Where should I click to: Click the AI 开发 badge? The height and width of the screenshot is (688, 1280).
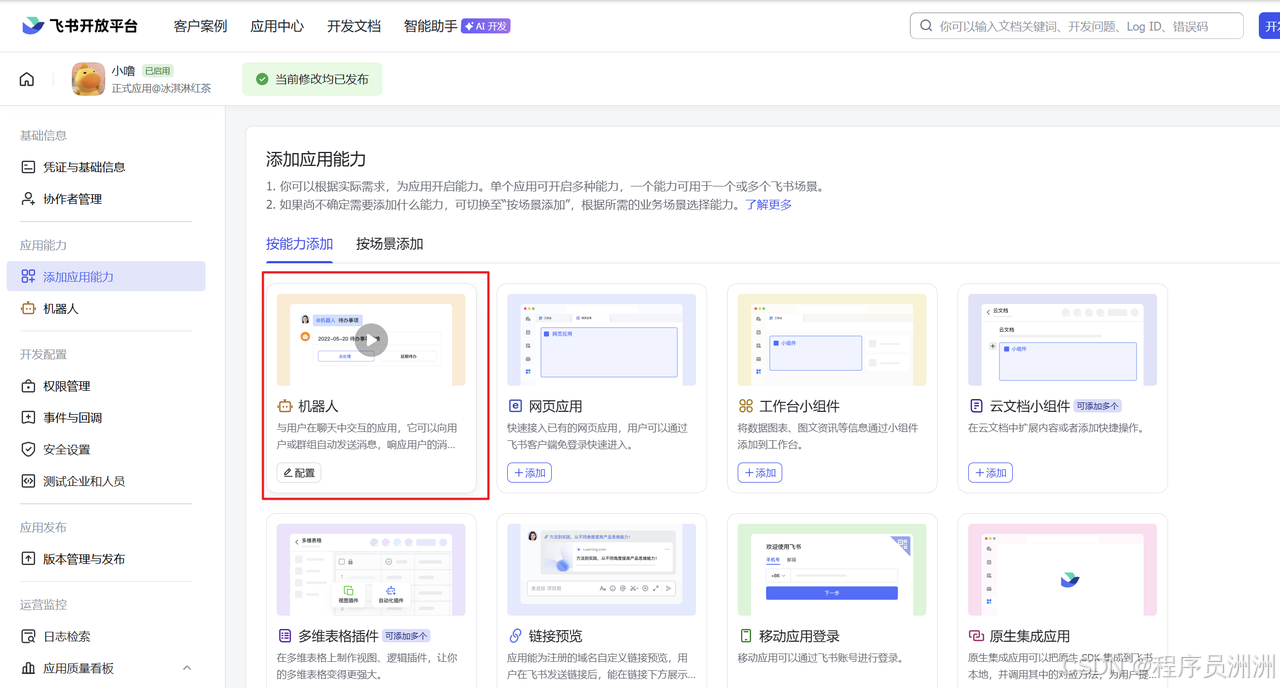coord(486,26)
